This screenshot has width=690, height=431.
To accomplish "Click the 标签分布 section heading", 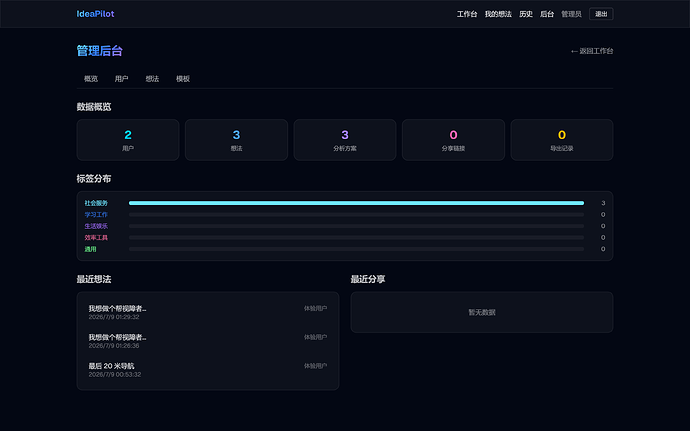I will (x=94, y=179).
